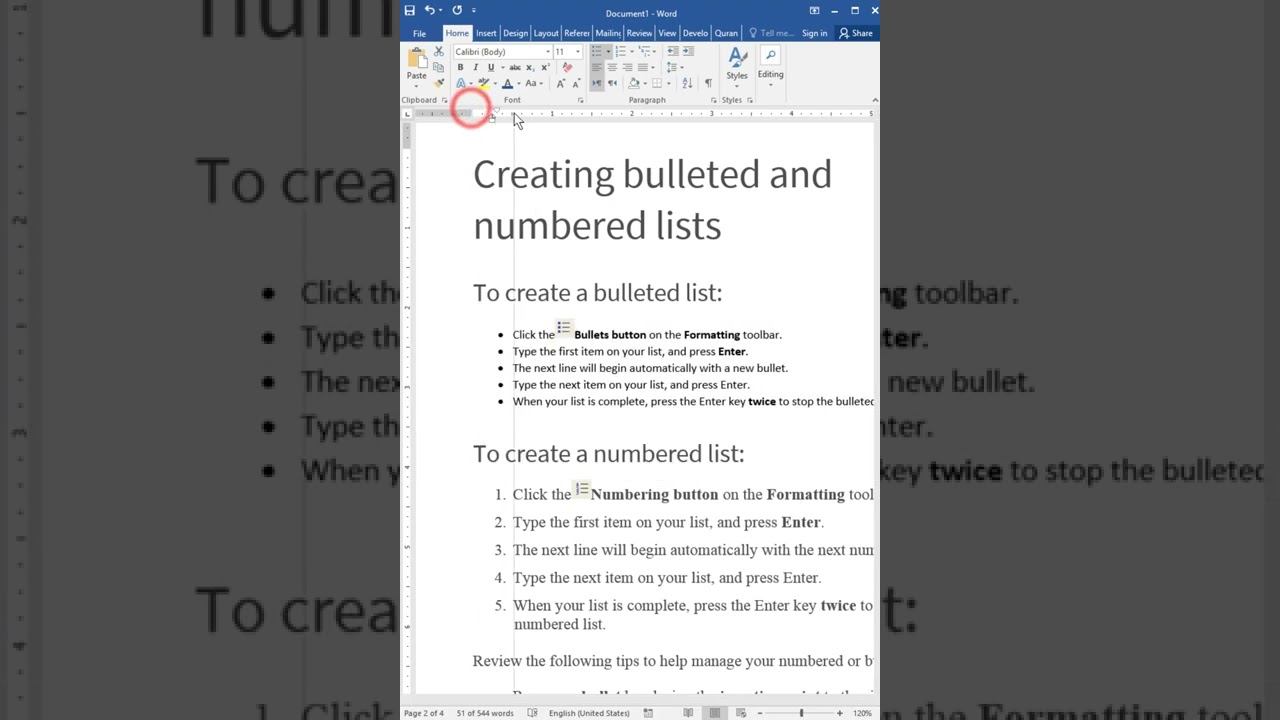Open the font name dropdown arrow
The width and height of the screenshot is (1280, 720).
pos(548,51)
